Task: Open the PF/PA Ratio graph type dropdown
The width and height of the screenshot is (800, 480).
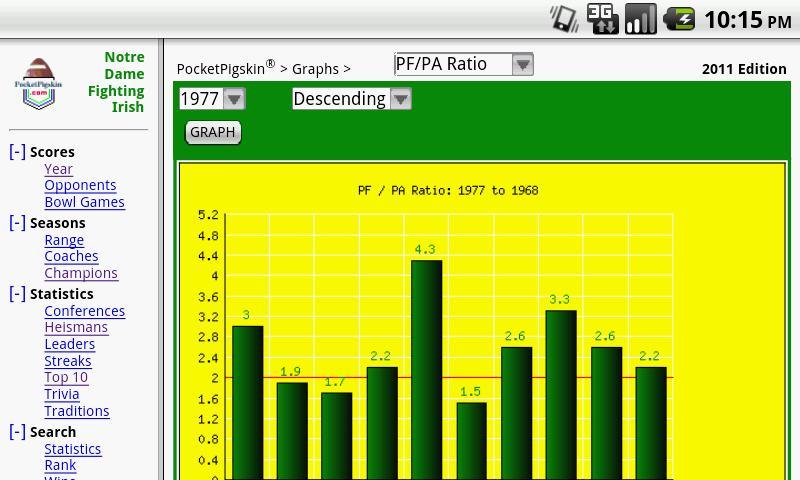Action: tap(464, 65)
